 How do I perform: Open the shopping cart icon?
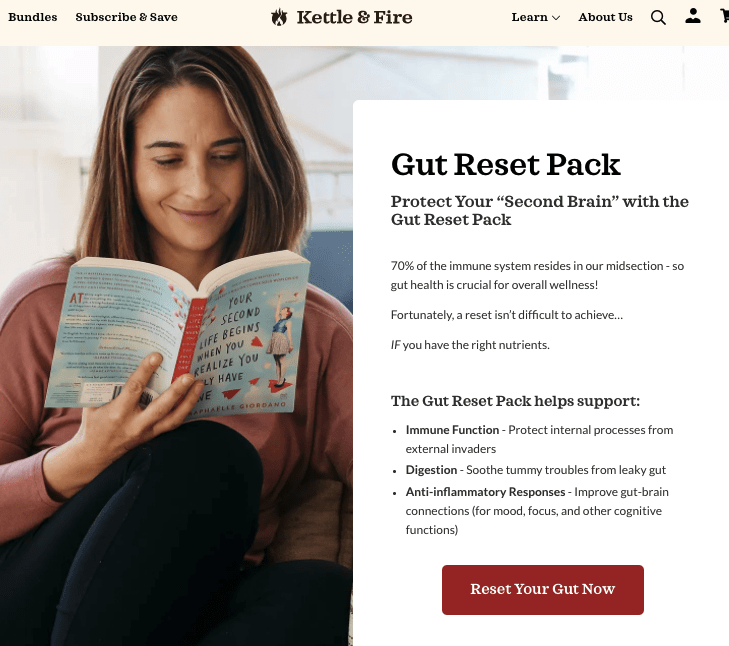click(x=724, y=16)
